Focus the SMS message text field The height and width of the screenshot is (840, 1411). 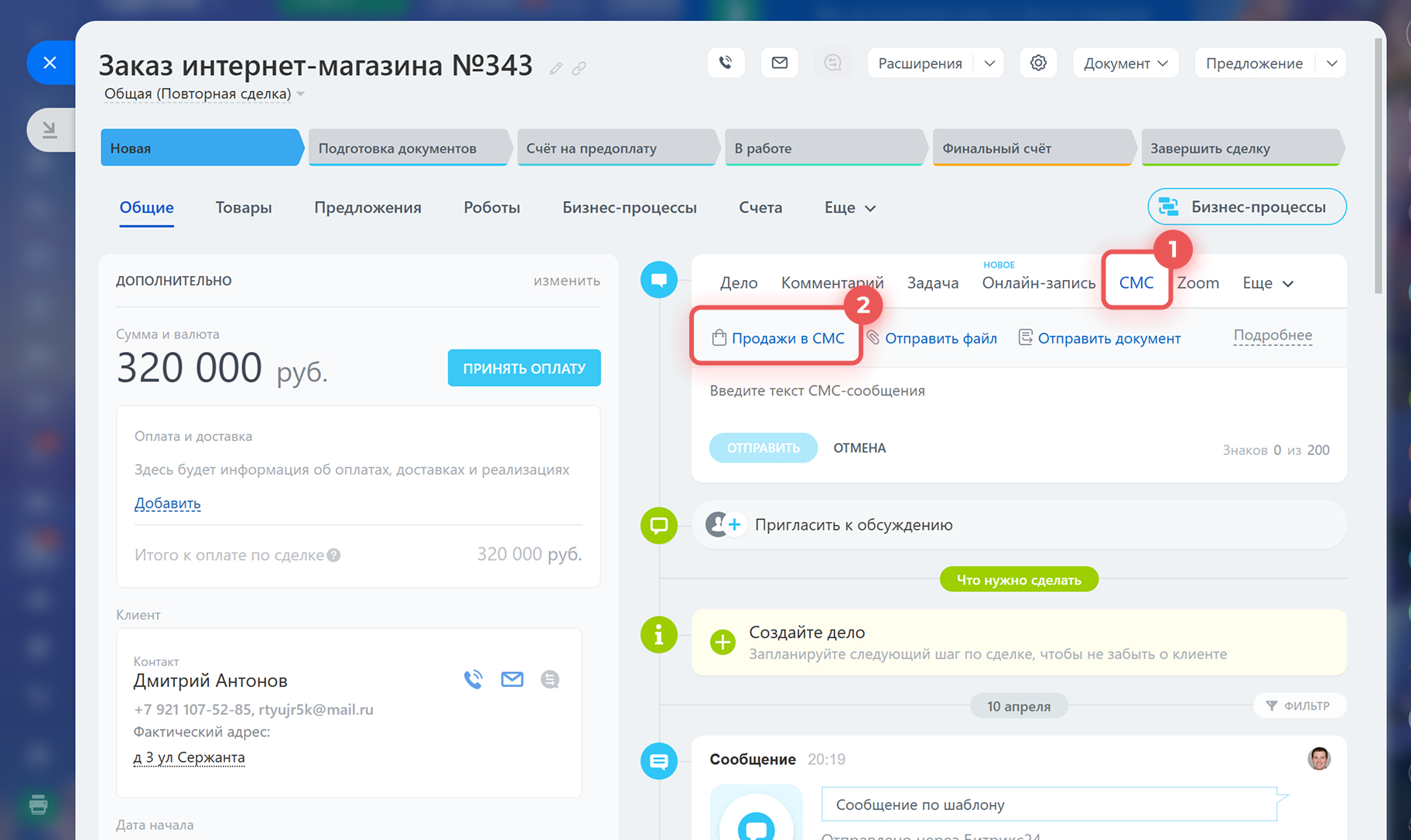(x=1019, y=391)
